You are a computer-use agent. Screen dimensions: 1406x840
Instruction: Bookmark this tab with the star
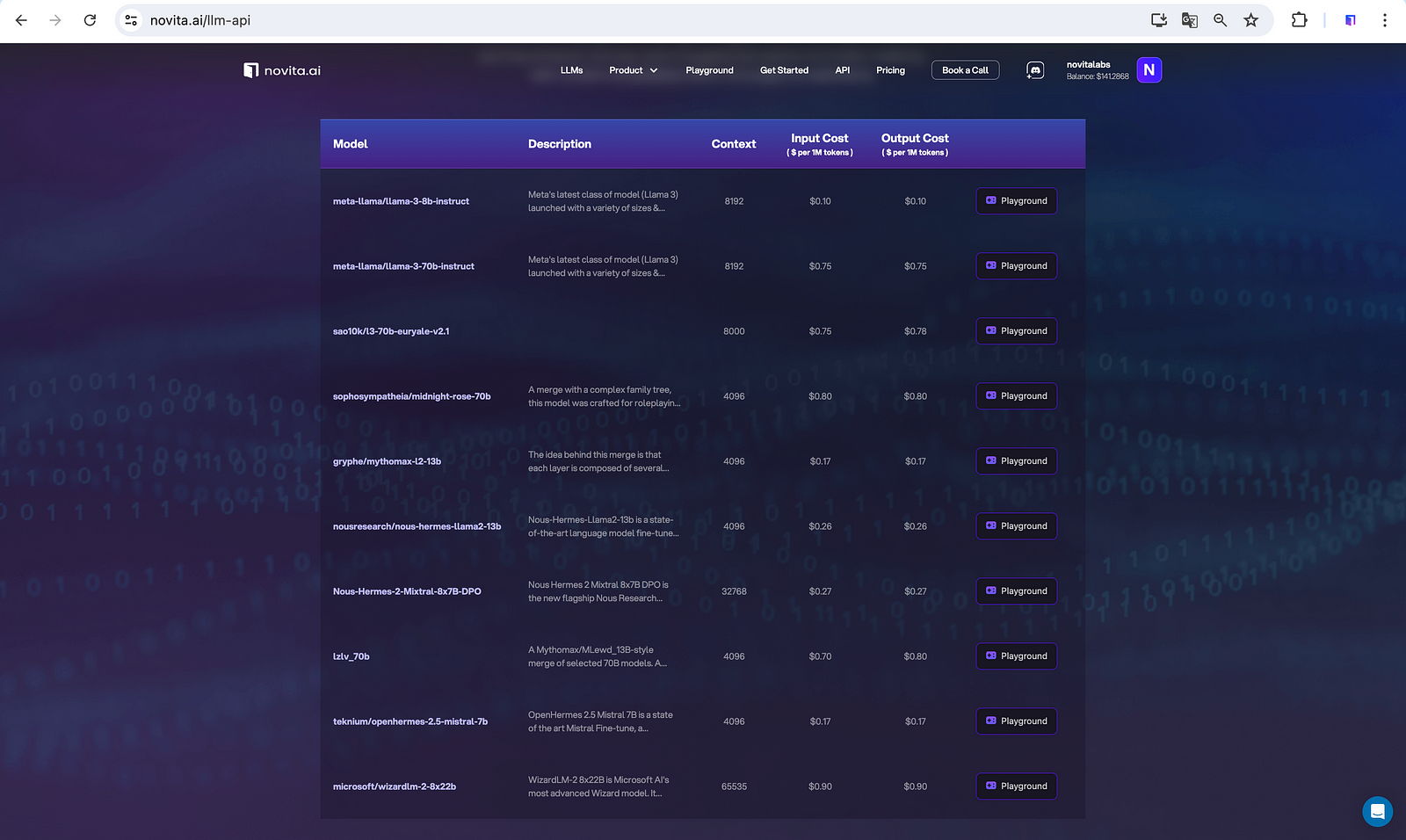pyautogui.click(x=1251, y=20)
